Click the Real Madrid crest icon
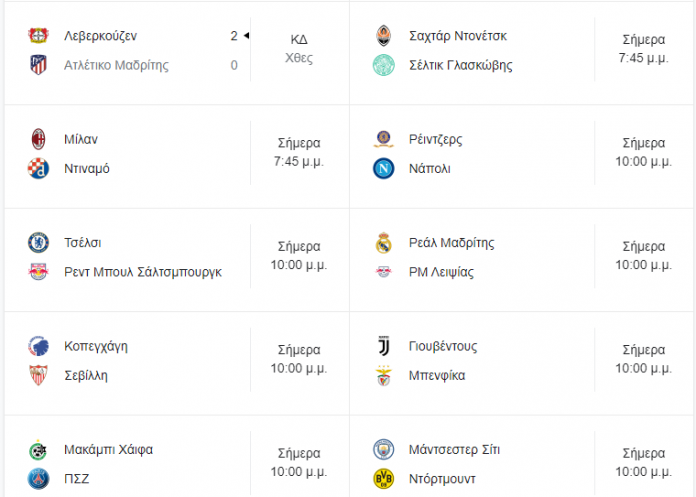Screen dimensions: 696x497 [384, 242]
